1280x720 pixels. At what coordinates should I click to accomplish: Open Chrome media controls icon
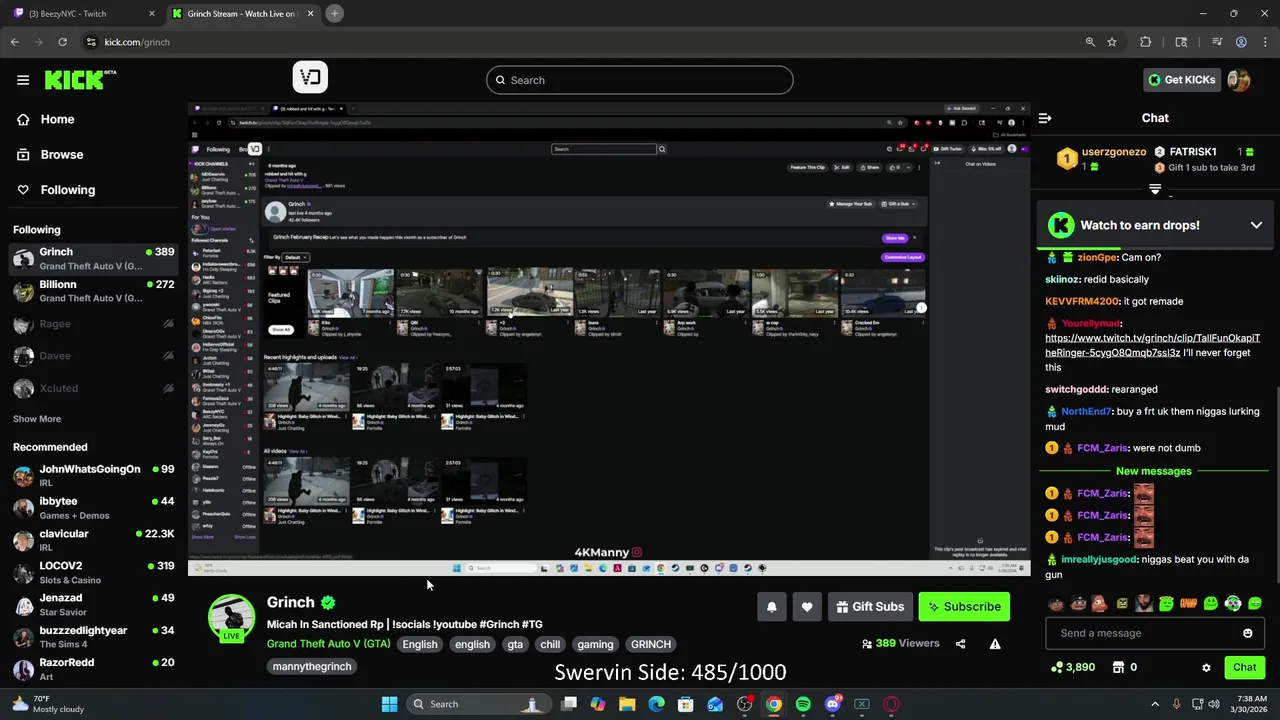pyautogui.click(x=1217, y=42)
